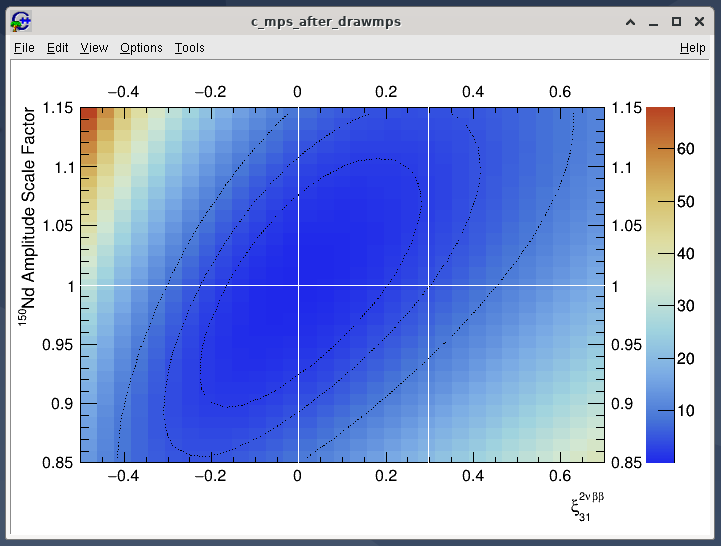
Task: Click the 1.05 label on the right axis
Action: pyautogui.click(x=626, y=226)
